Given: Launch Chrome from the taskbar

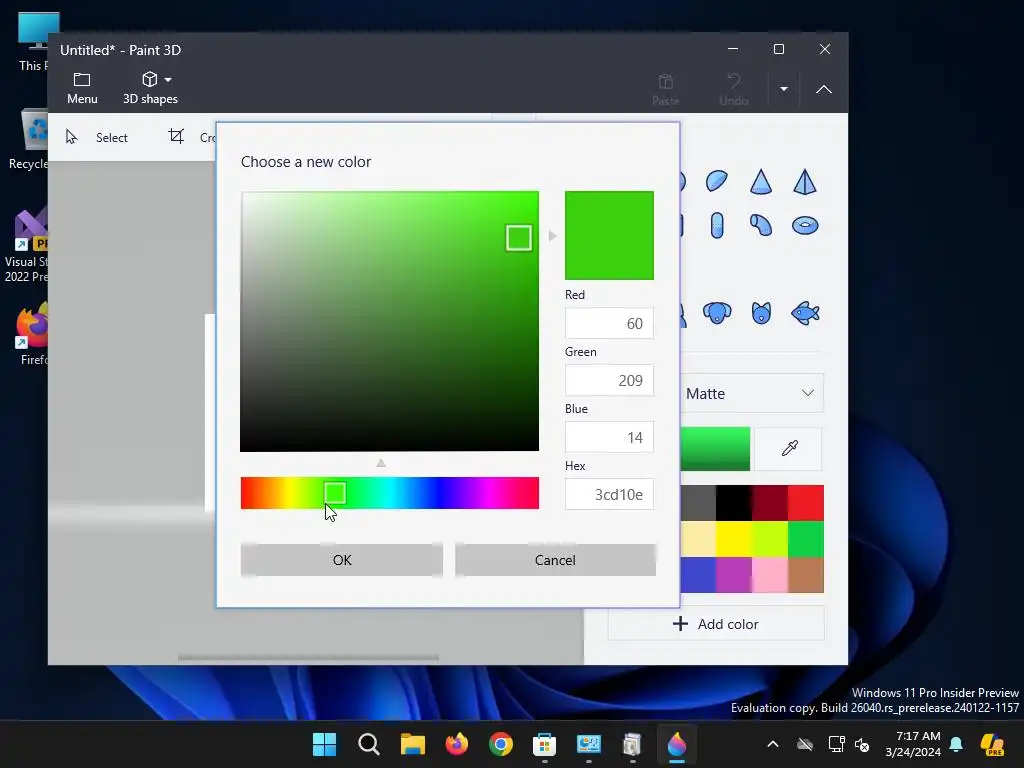Looking at the screenshot, I should [501, 744].
